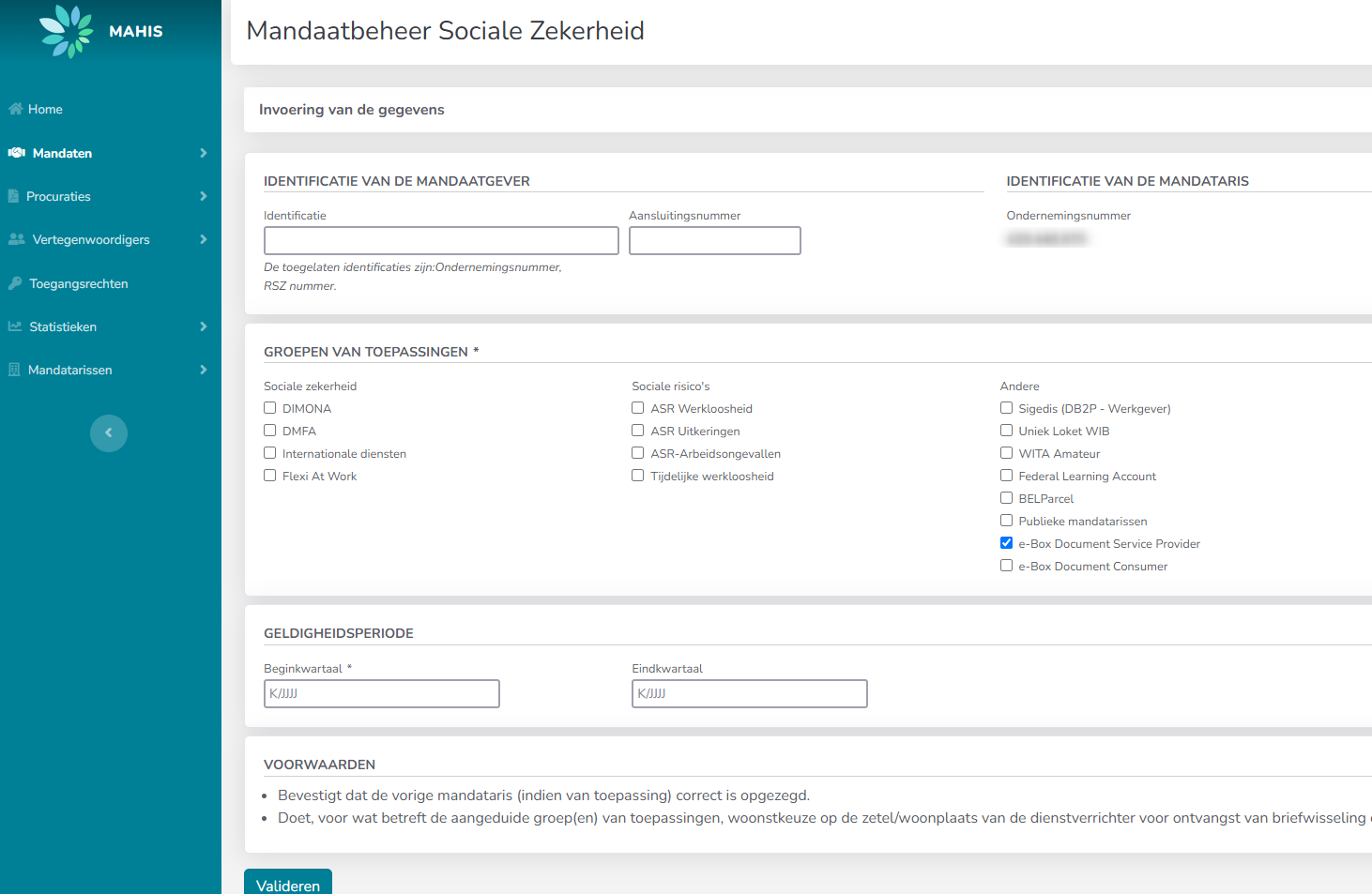Click the Procuraties document icon

tap(14, 196)
